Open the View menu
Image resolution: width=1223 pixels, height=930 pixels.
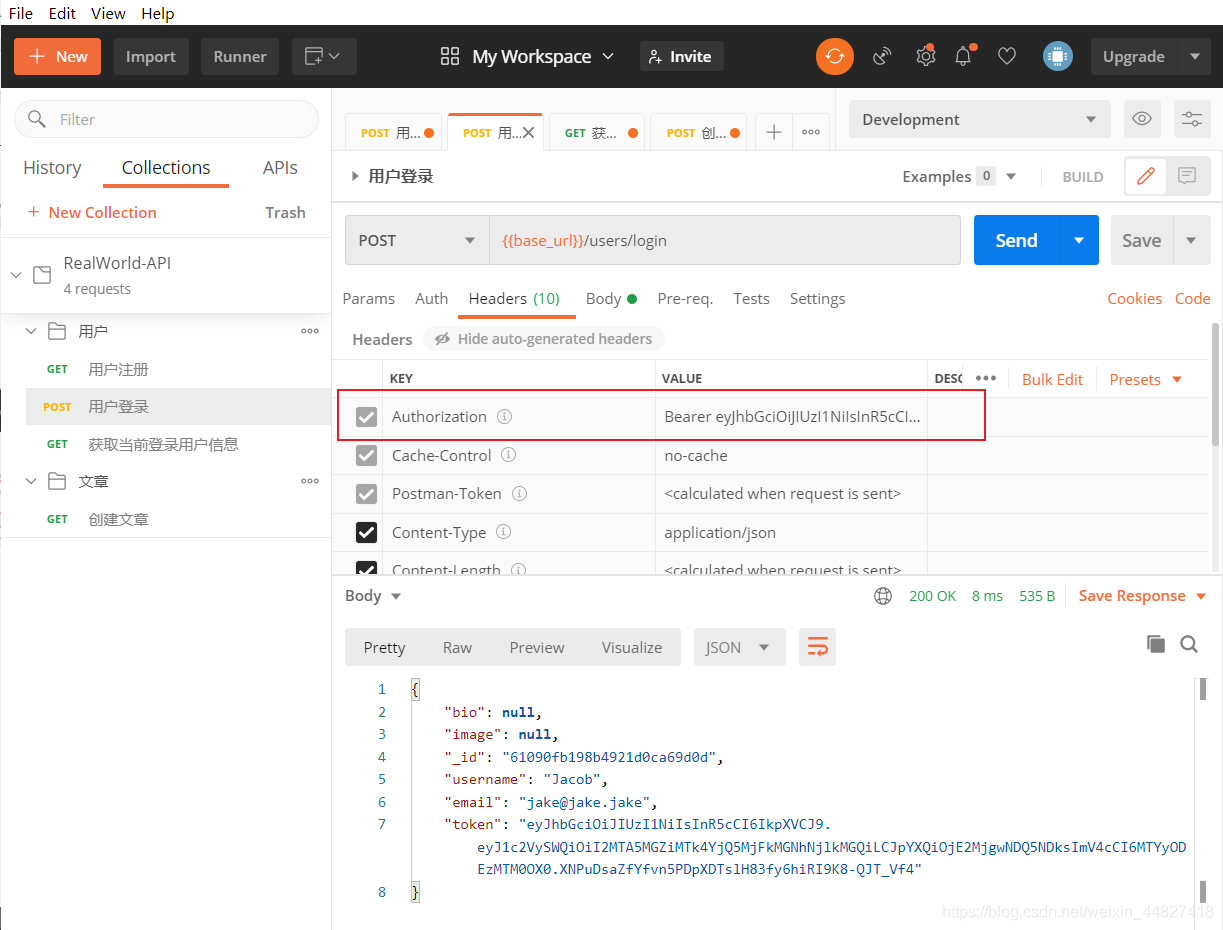(108, 13)
